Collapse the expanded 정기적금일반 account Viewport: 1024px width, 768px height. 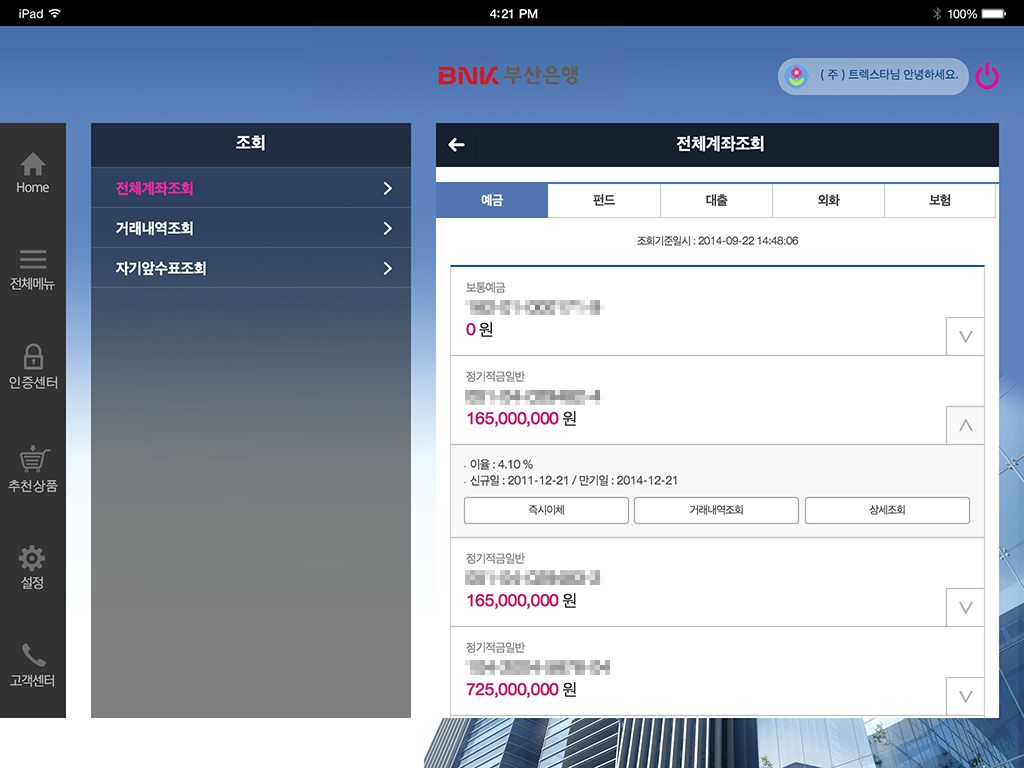click(x=964, y=425)
